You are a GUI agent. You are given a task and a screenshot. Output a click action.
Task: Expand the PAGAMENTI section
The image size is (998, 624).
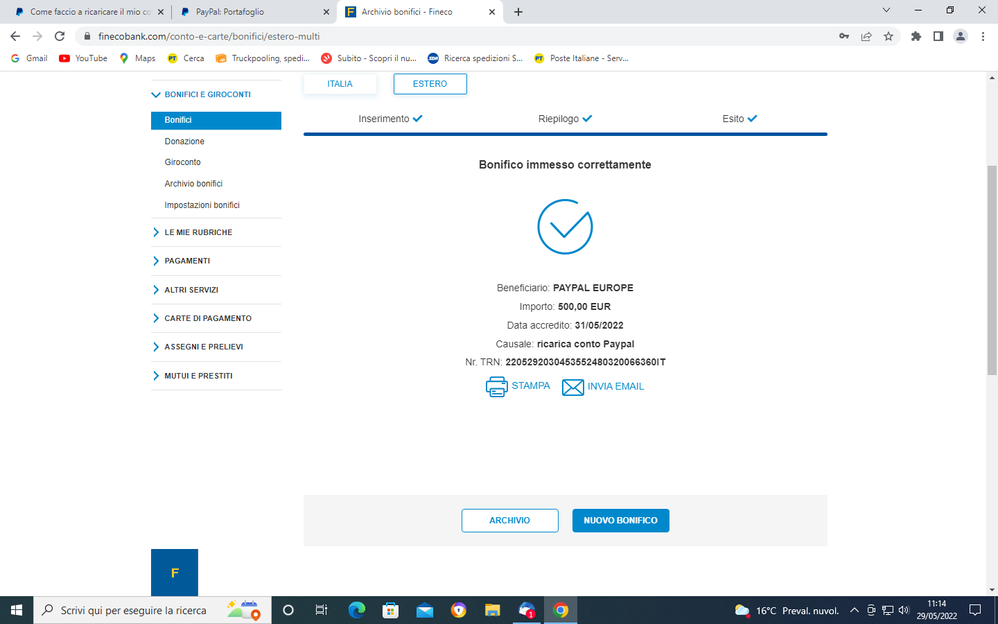tap(181, 261)
